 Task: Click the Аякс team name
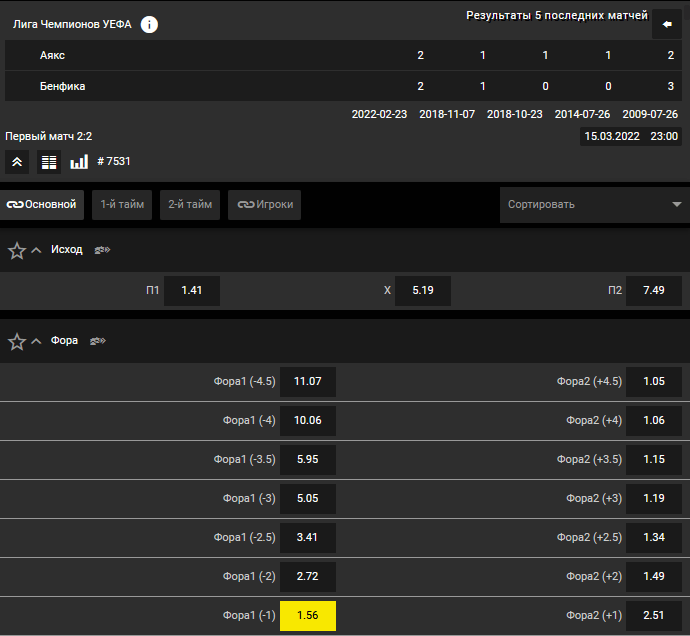click(52, 55)
